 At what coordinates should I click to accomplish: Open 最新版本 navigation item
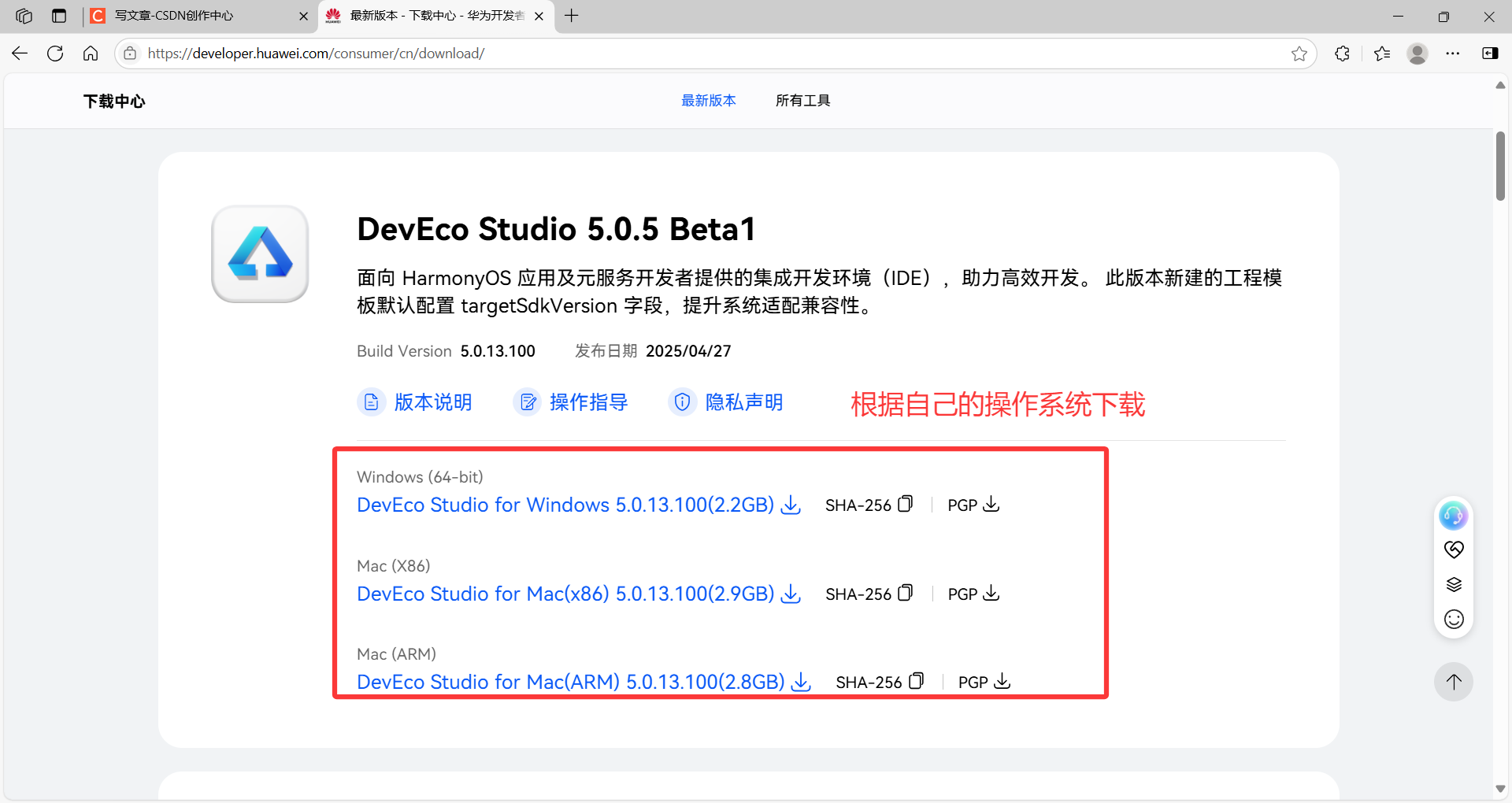tap(709, 101)
